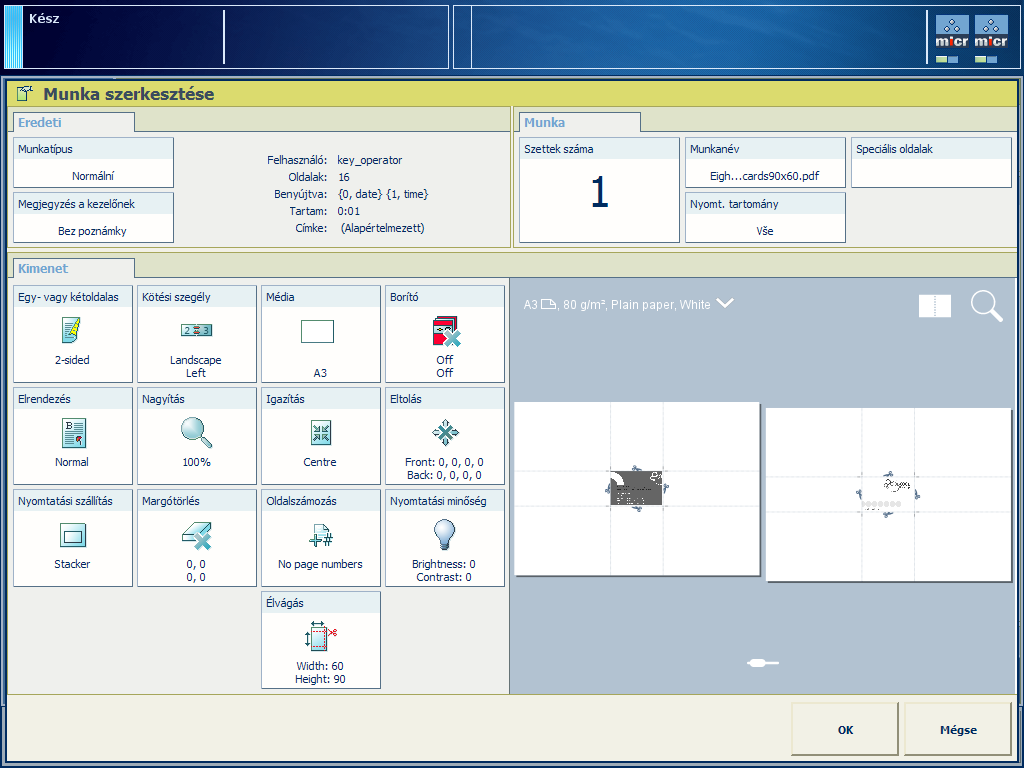Viewport: 1024px width, 768px height.
Task: Click the Eltolás shift arrows icon
Action: (x=444, y=432)
